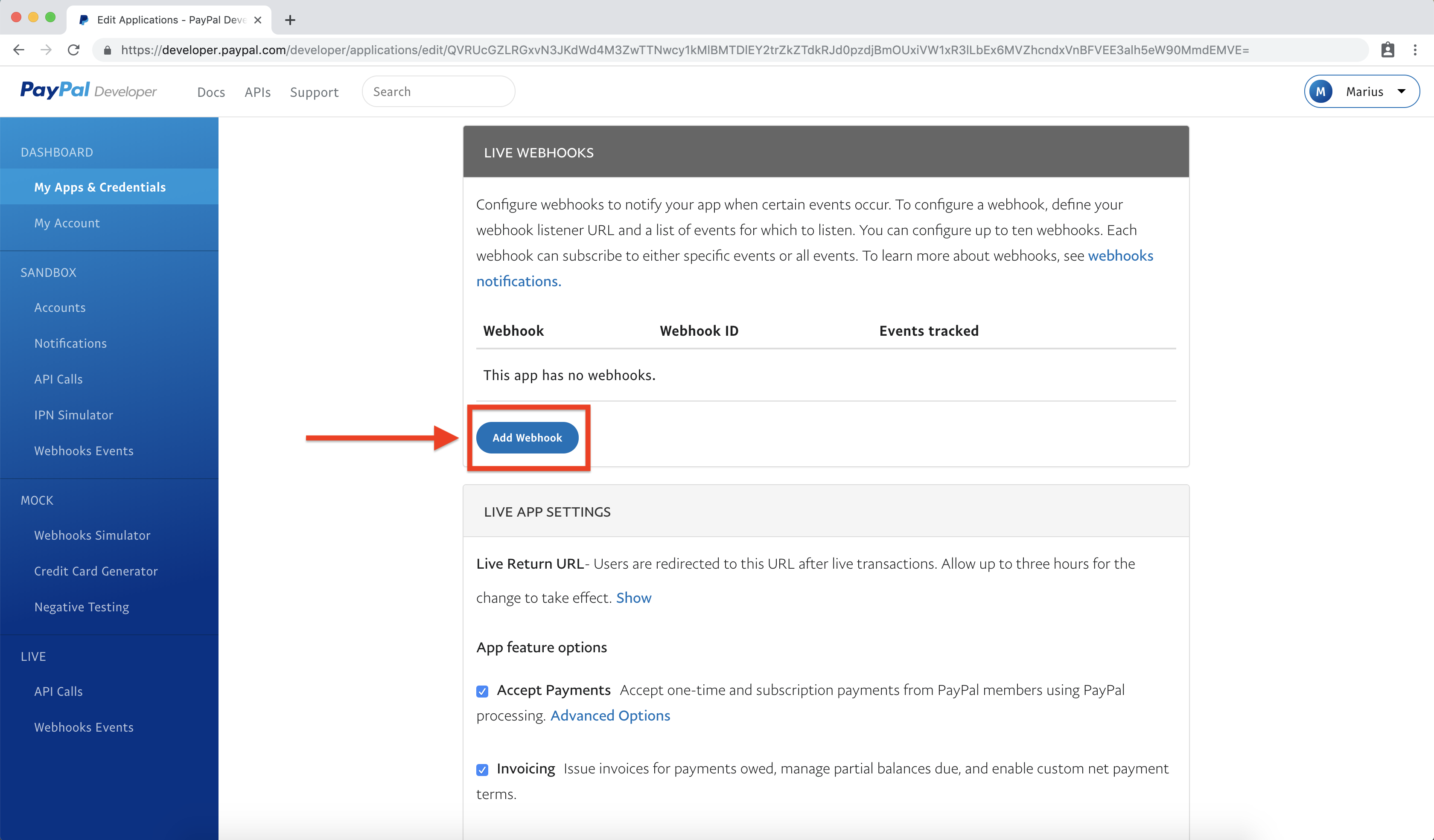This screenshot has width=1434, height=840.
Task: Expand the Marius account dropdown arrow
Action: coord(1402,92)
